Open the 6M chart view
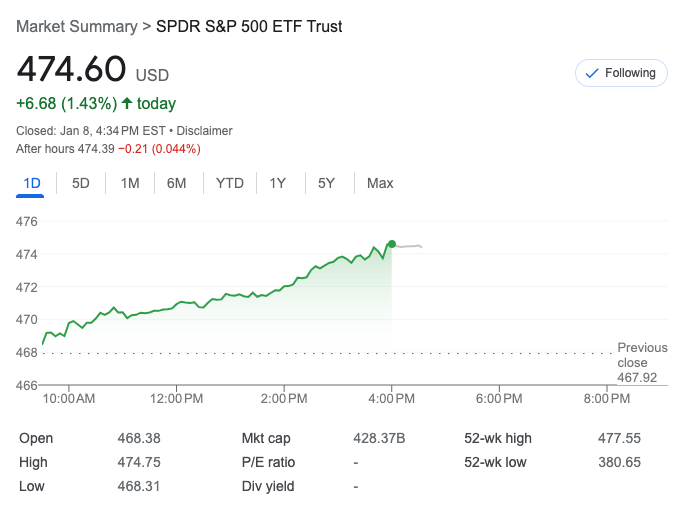Screen dimensions: 682x507 tap(177, 183)
